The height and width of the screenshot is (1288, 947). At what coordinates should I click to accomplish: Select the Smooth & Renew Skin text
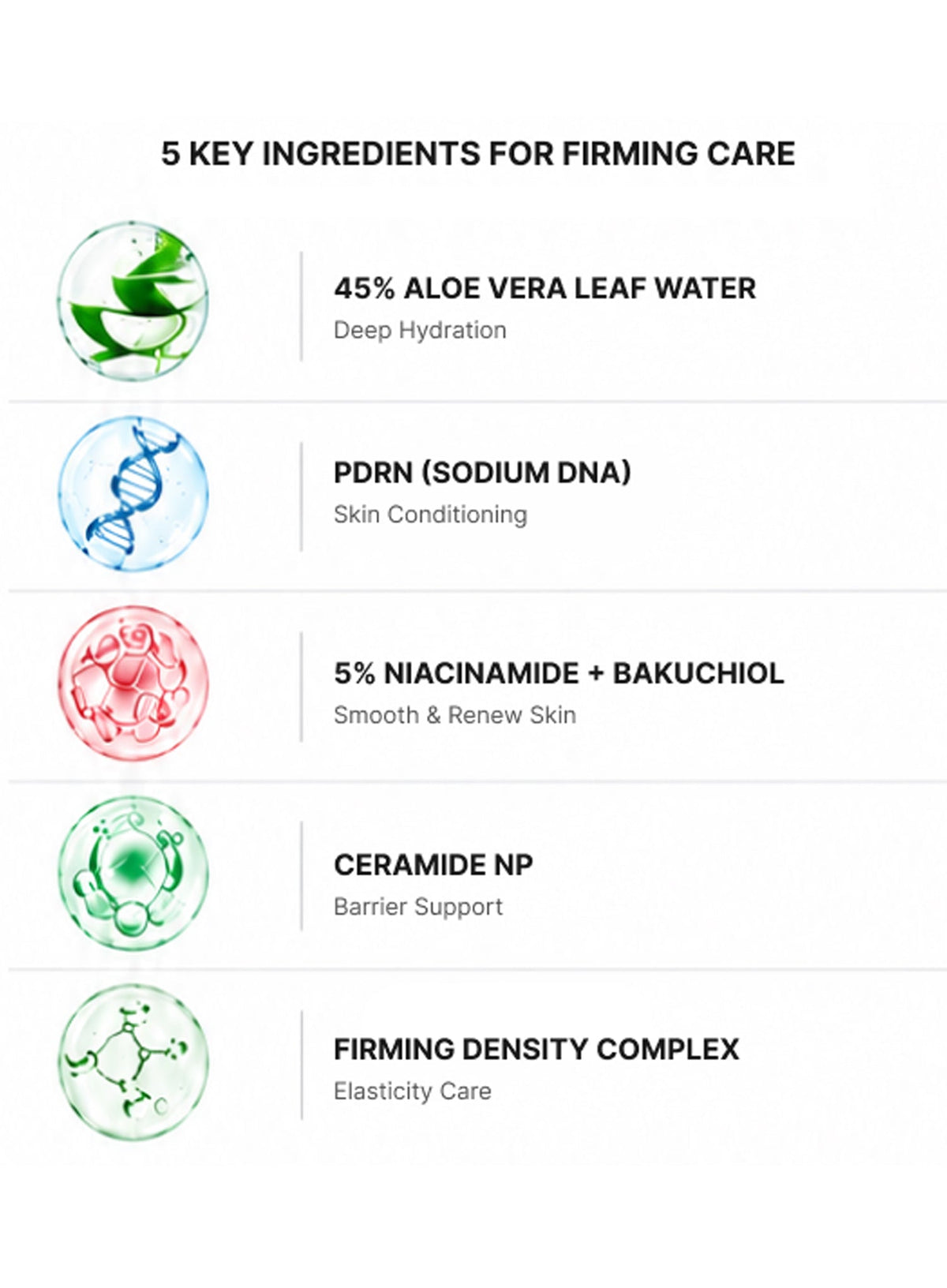pyautogui.click(x=455, y=715)
